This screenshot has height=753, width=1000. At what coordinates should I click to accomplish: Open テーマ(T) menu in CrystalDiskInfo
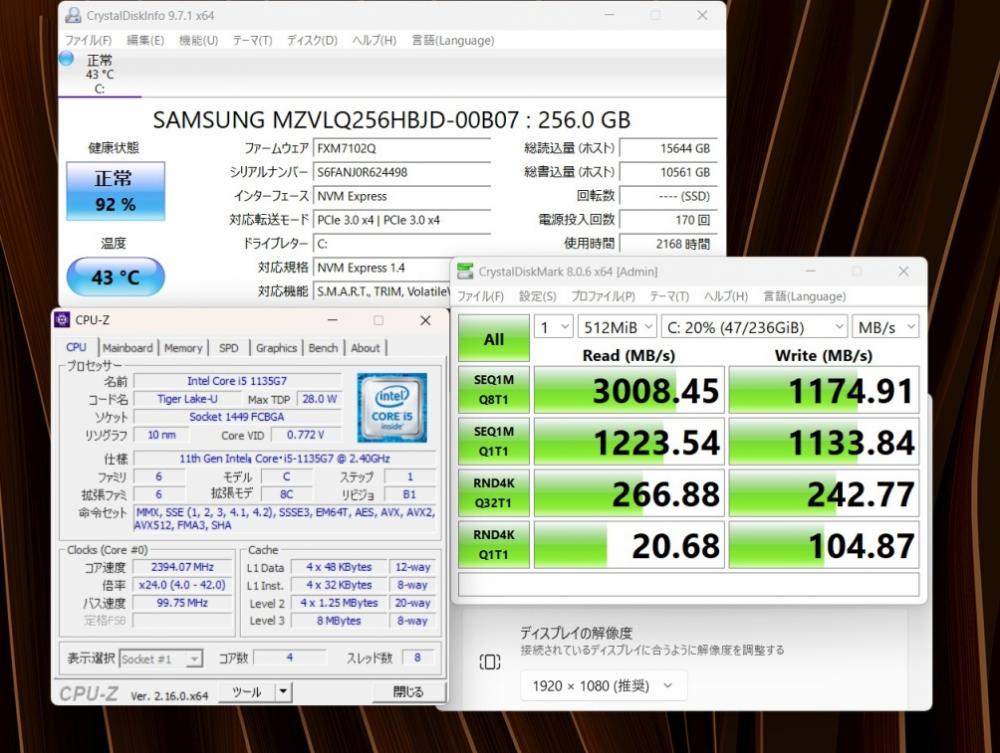(252, 40)
